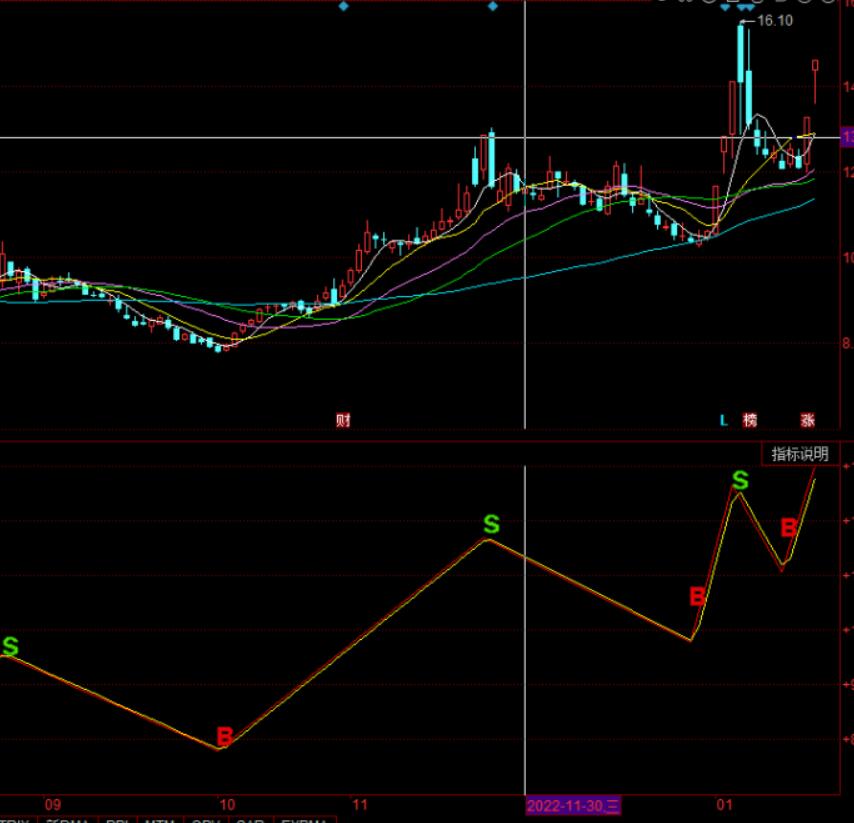Click the purple 2022-11-30 date label
The width and height of the screenshot is (854, 823).
point(574,804)
